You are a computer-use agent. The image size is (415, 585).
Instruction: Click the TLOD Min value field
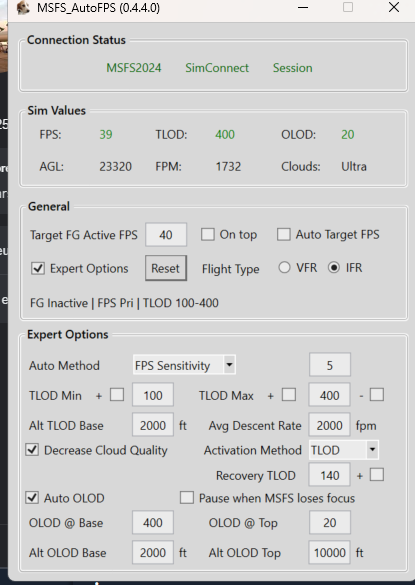coord(153,395)
